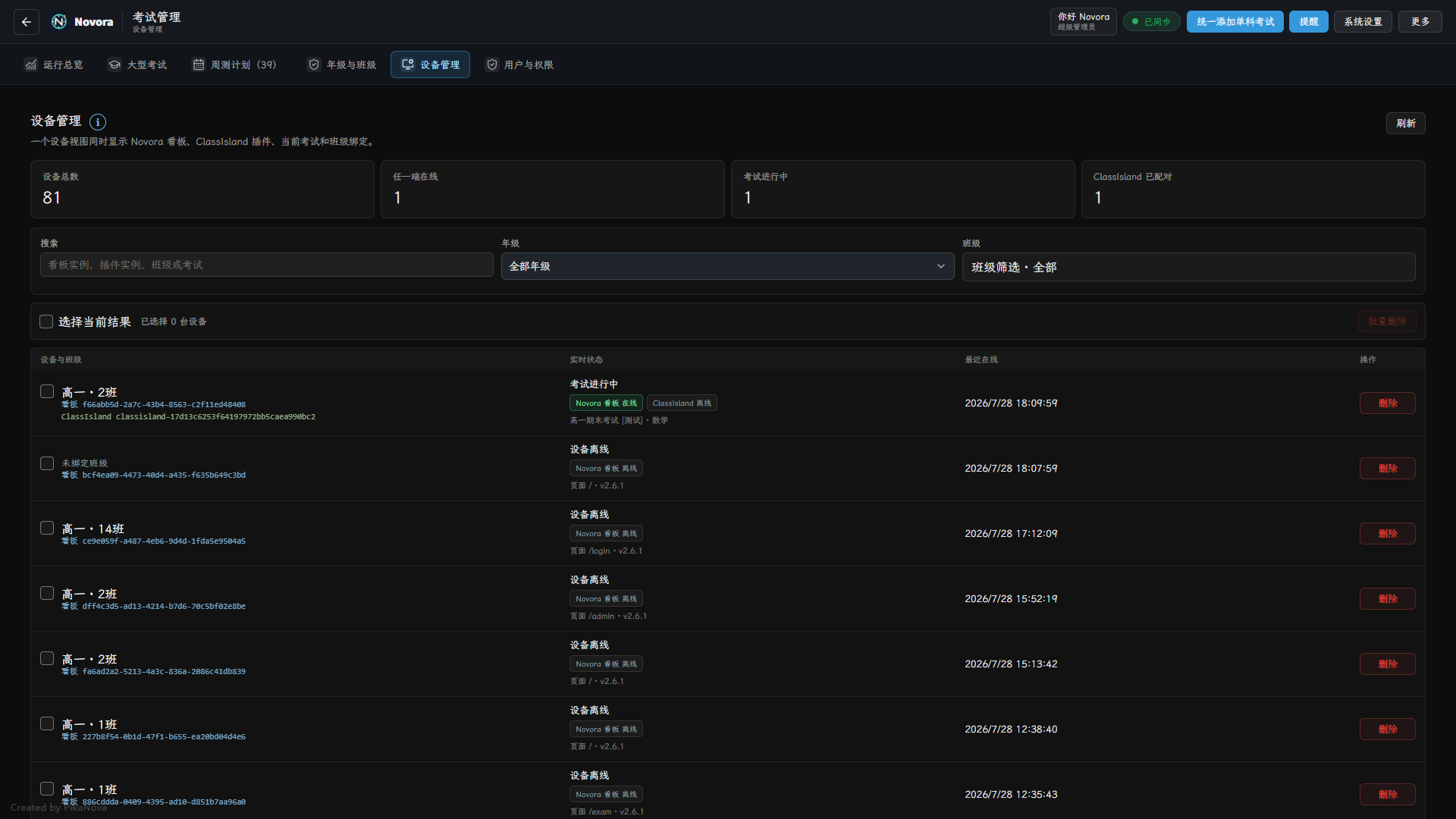Check the fa6ad2a2 device row checkbox

click(47, 658)
